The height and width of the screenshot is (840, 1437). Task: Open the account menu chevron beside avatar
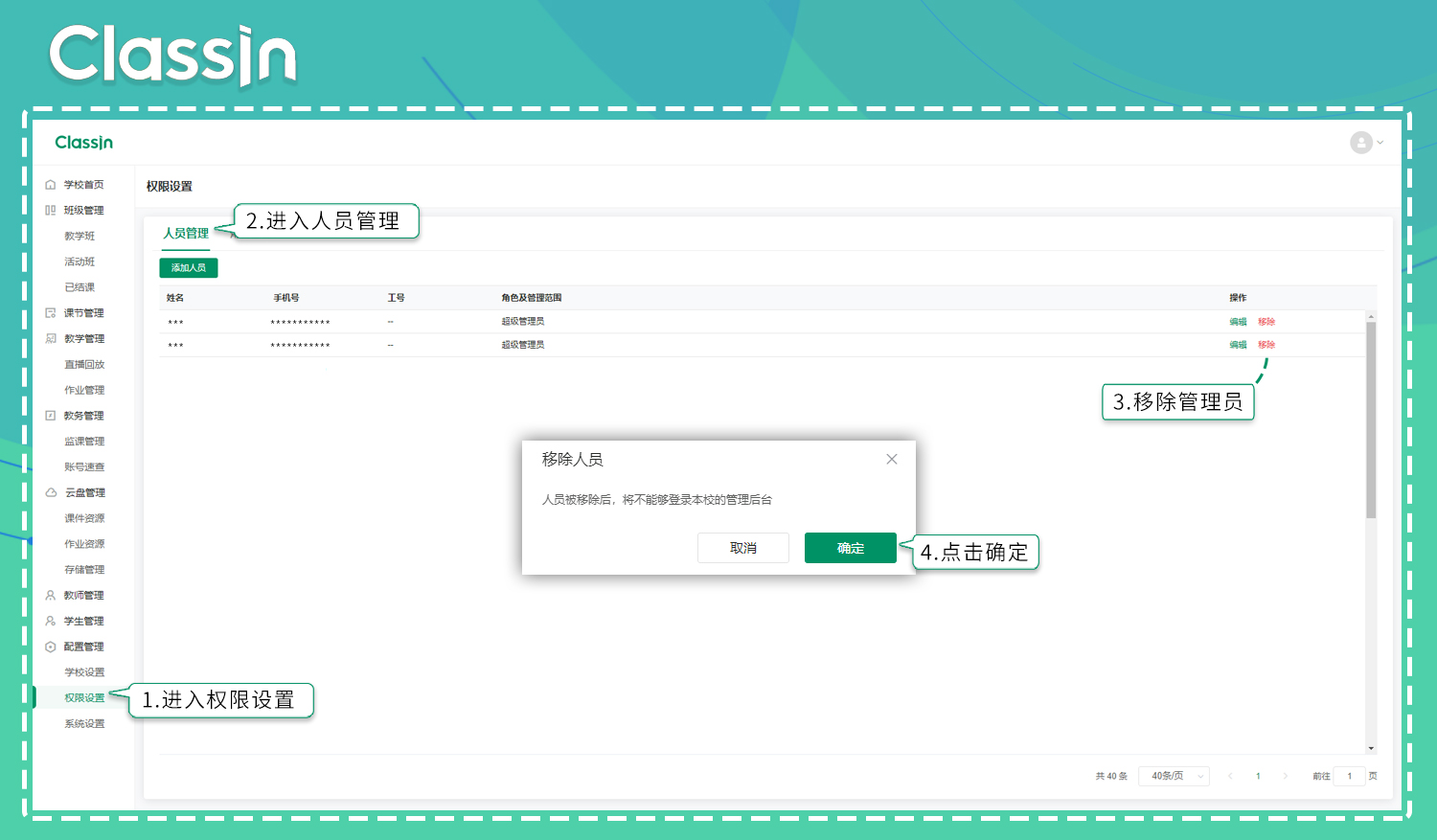1380,143
